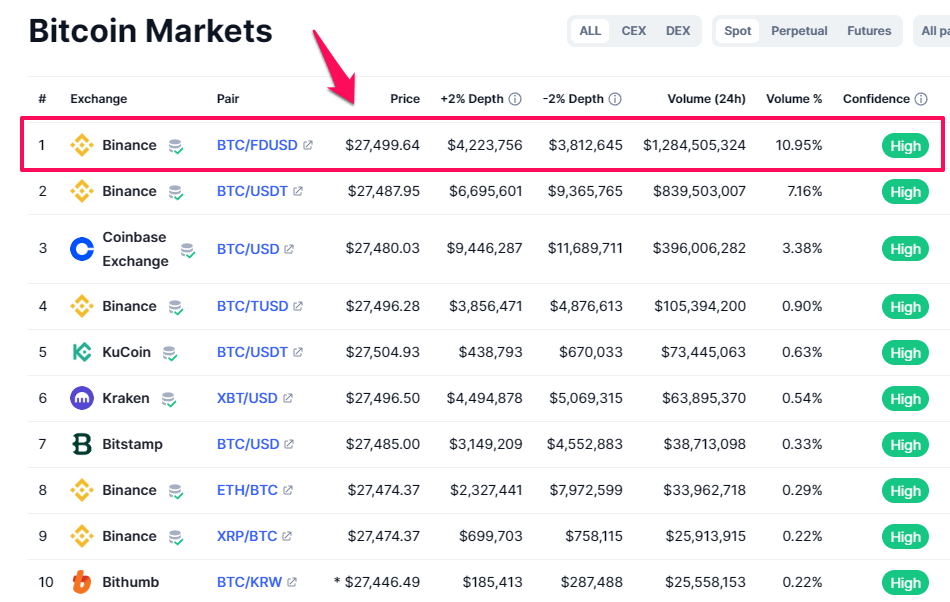Image resolution: width=950 pixels, height=602 pixels.
Task: Click the Bithumb logo icon
Action: click(x=82, y=582)
